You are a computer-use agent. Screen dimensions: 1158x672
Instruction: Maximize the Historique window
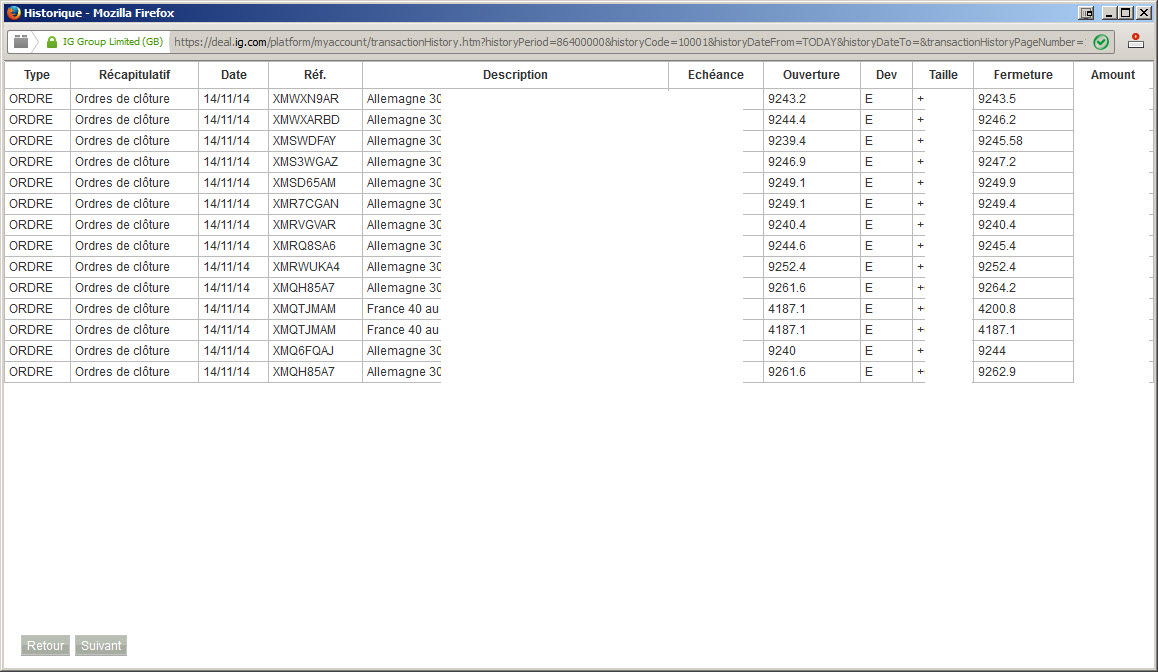(1126, 13)
